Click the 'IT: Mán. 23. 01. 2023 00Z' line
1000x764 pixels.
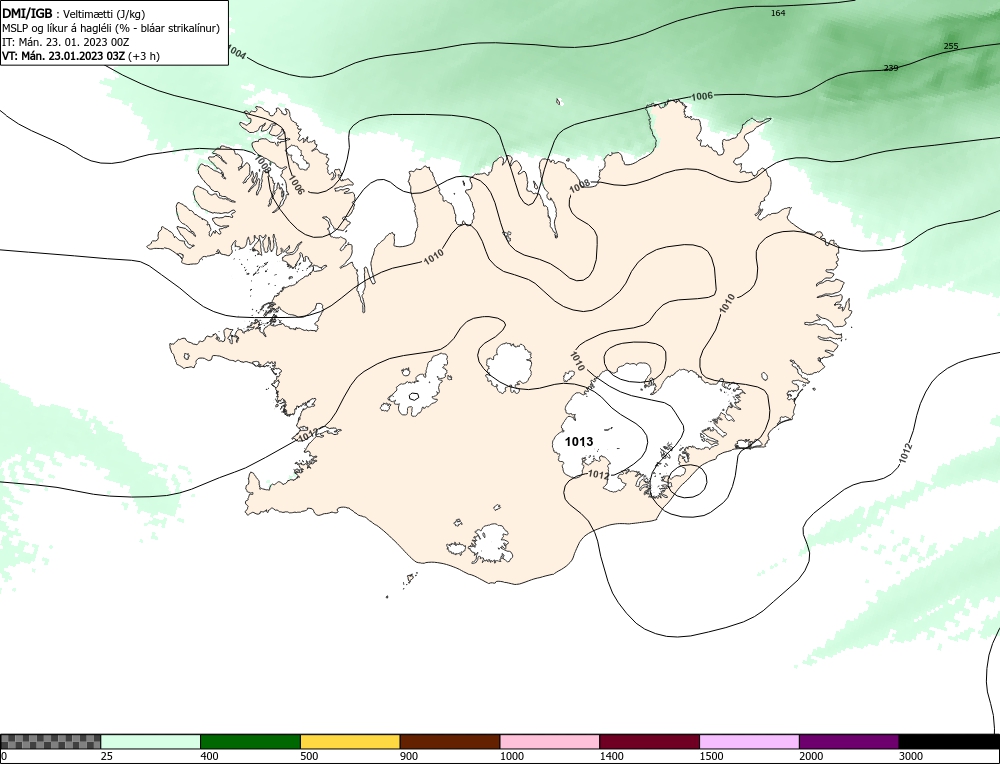point(66,42)
